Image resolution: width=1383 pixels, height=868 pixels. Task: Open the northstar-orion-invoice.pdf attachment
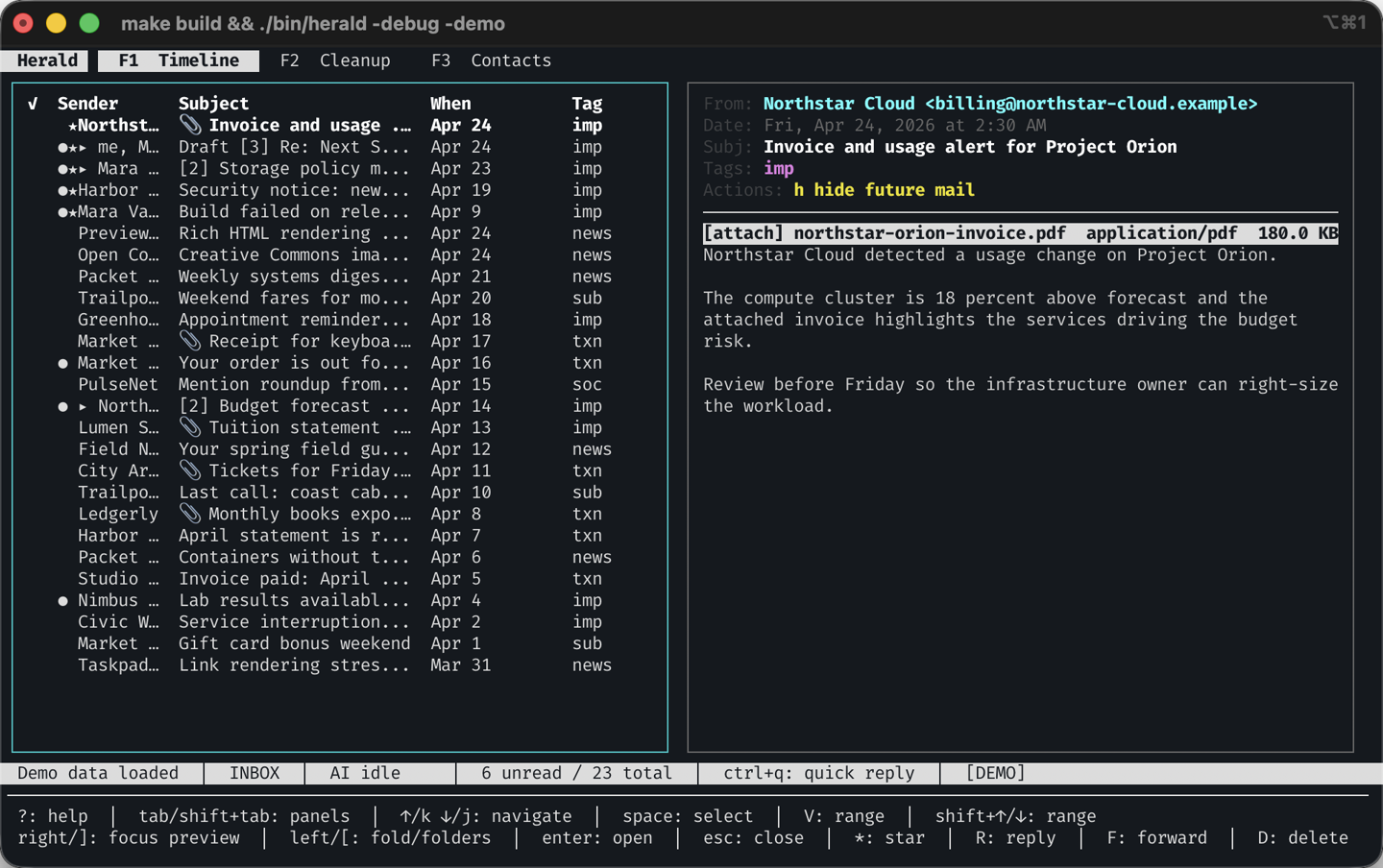[x=1020, y=233]
